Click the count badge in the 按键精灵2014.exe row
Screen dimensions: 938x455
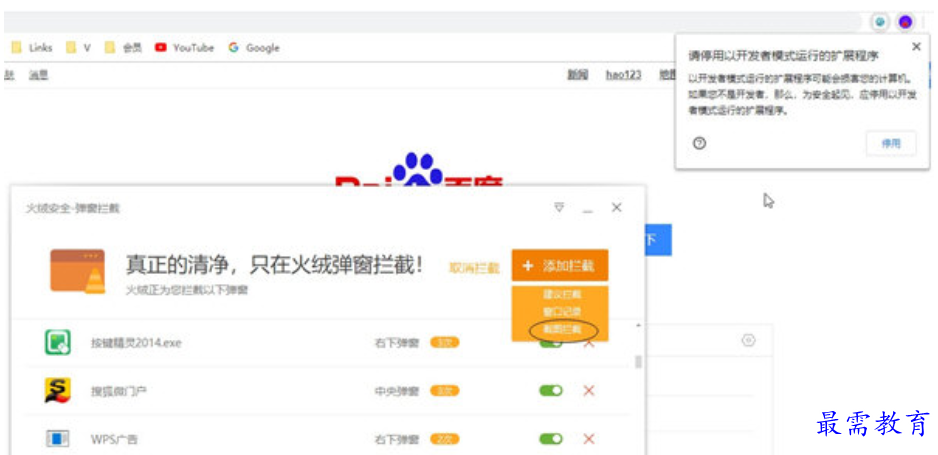pos(444,343)
